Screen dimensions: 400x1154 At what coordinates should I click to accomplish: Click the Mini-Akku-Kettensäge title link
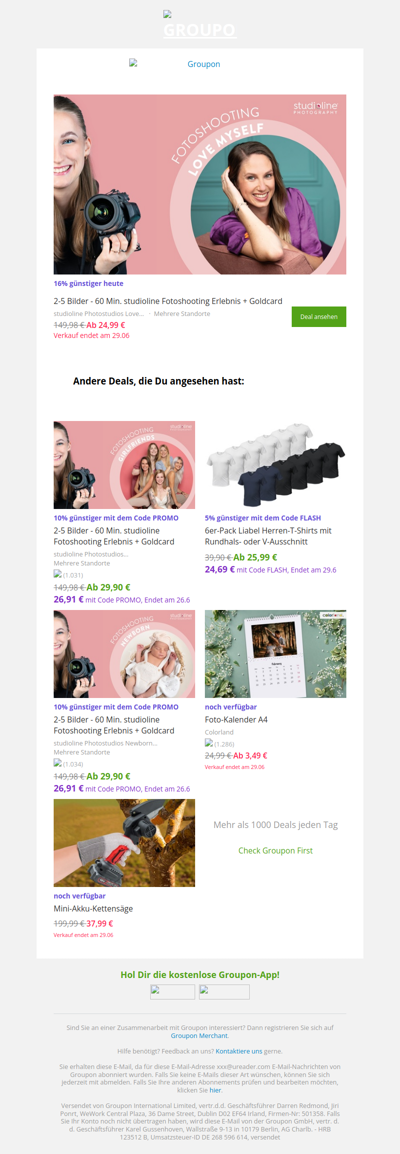(x=93, y=908)
